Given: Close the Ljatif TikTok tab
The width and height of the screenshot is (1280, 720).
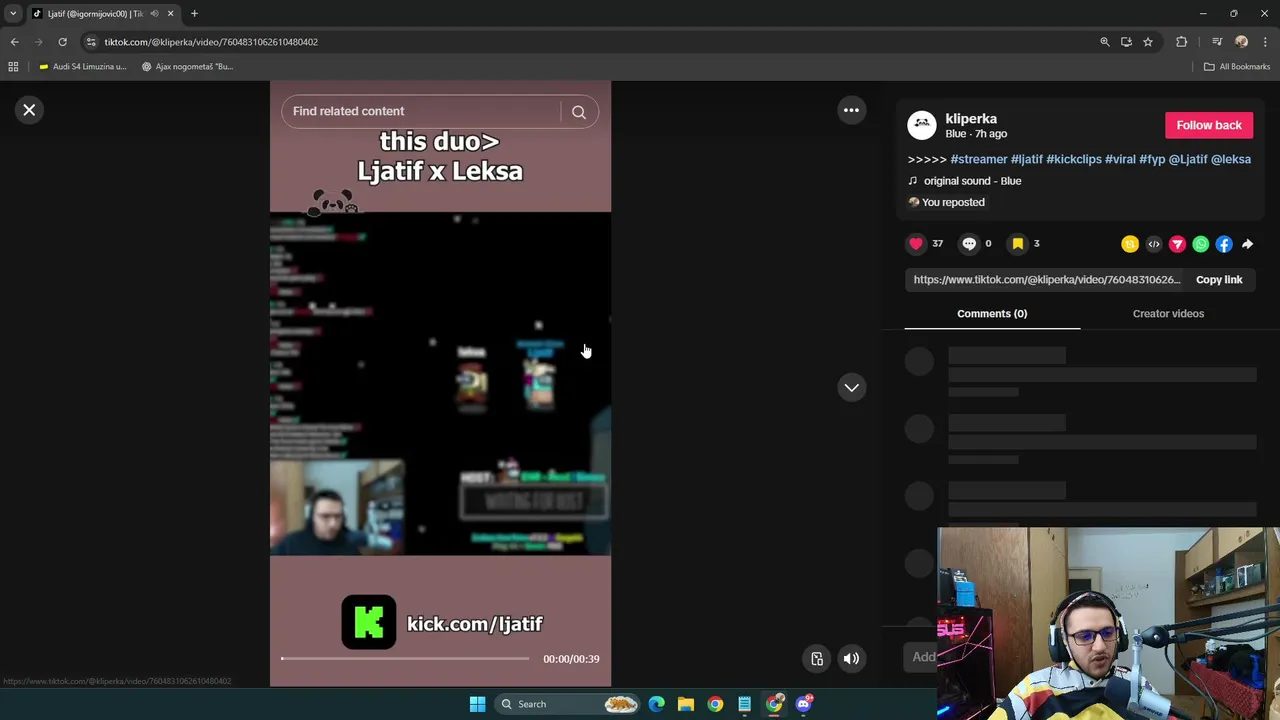Looking at the screenshot, I should click(170, 13).
